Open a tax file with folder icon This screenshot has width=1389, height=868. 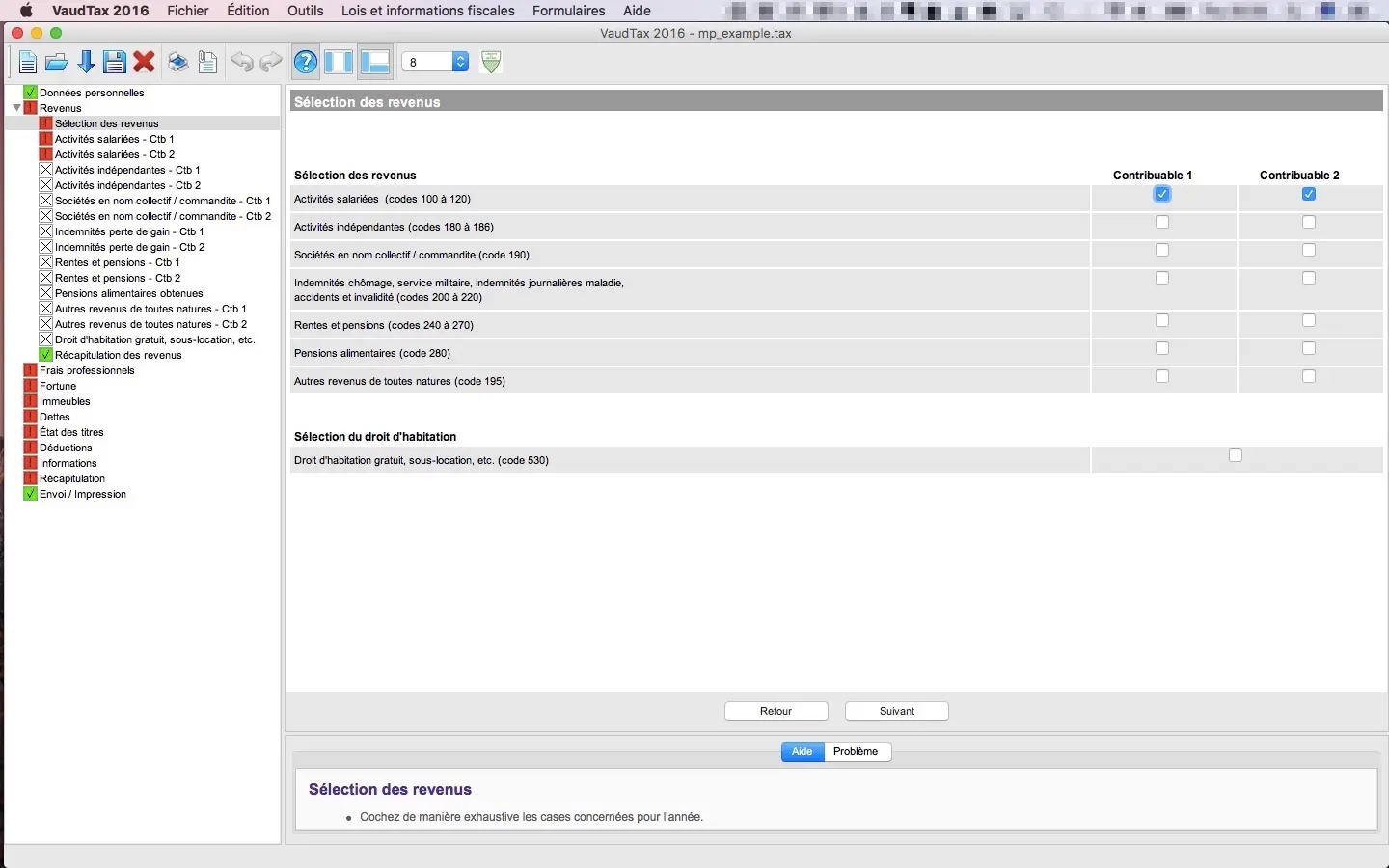pyautogui.click(x=57, y=63)
